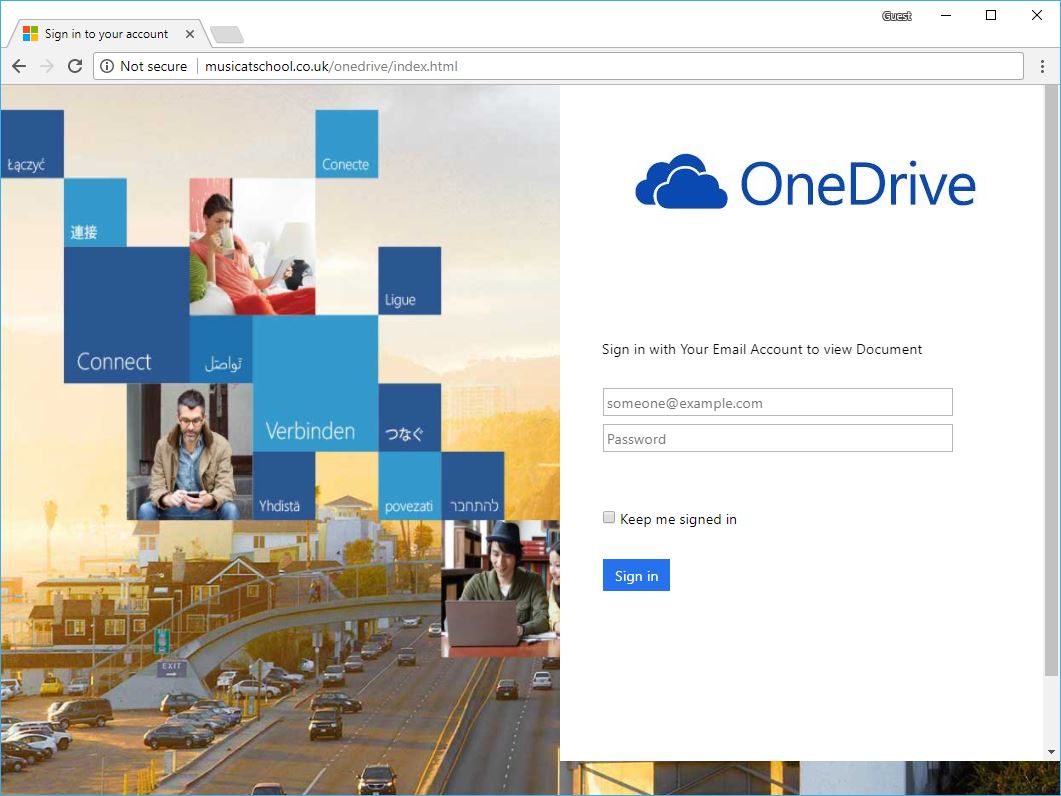The image size is (1061, 796).
Task: Check 'Keep me signed in' box
Action: point(609,517)
